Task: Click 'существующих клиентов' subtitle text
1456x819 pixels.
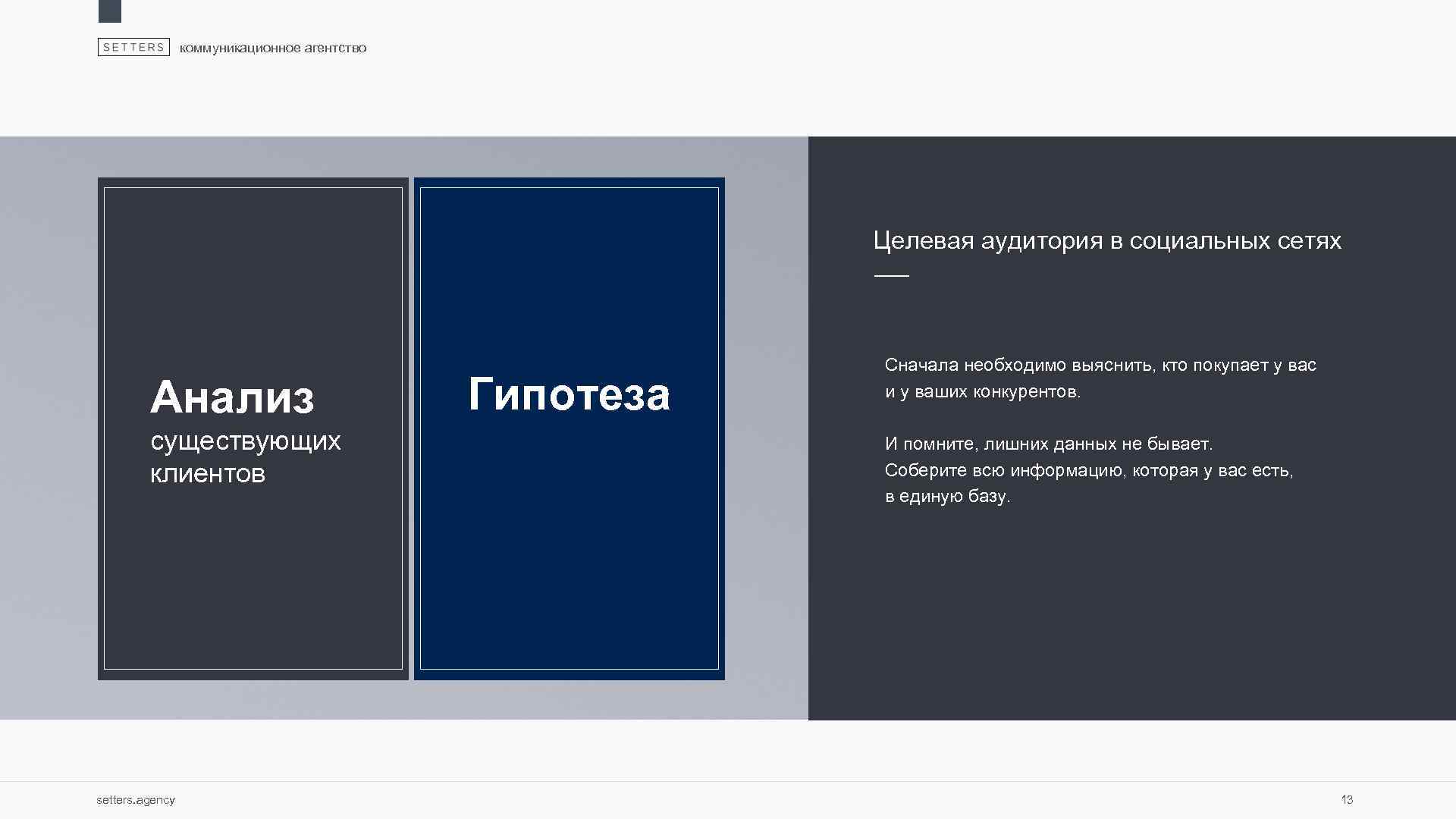Action: click(x=245, y=457)
